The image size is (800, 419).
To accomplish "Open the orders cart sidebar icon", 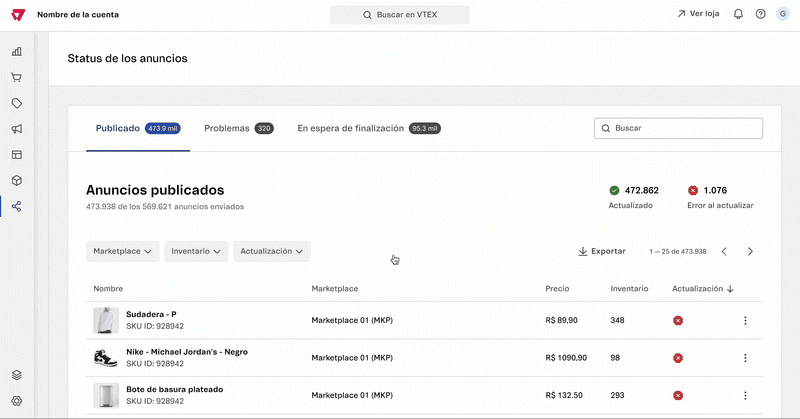I will pos(17,77).
